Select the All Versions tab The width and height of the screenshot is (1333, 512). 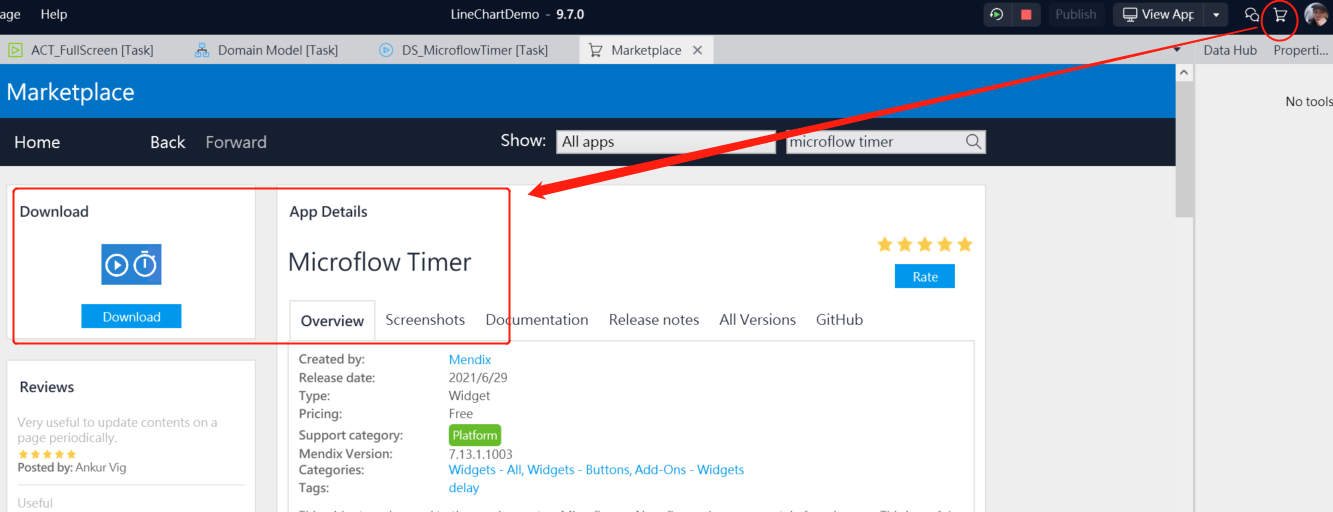pyautogui.click(x=758, y=320)
